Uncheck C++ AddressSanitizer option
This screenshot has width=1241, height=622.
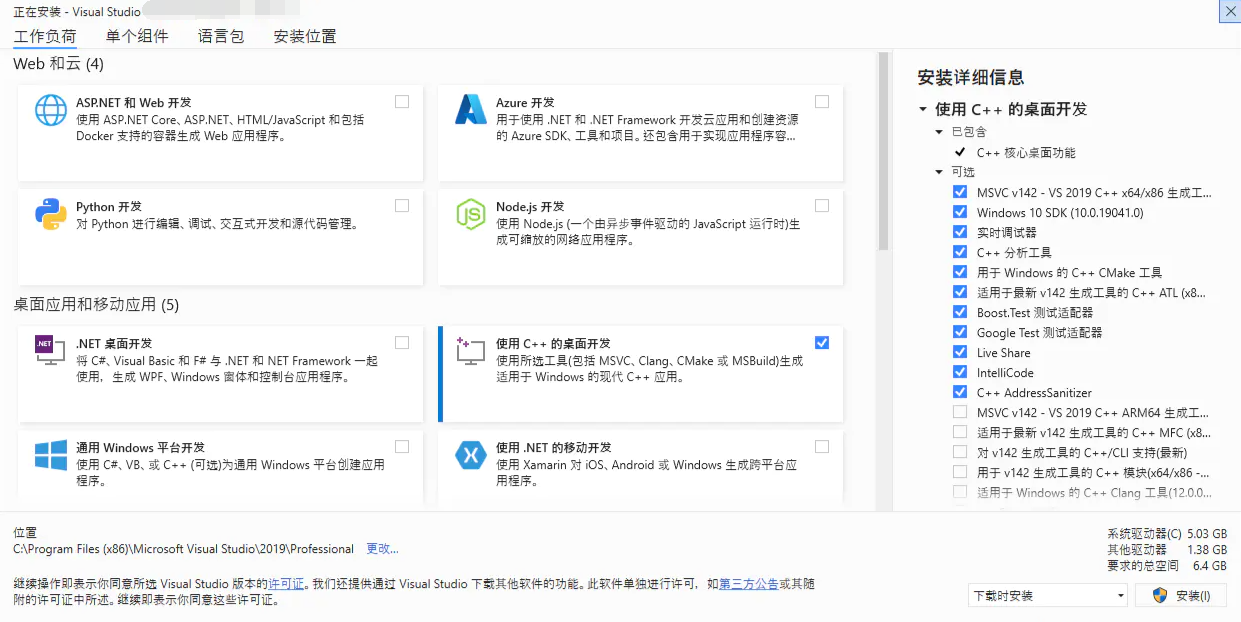tap(960, 392)
